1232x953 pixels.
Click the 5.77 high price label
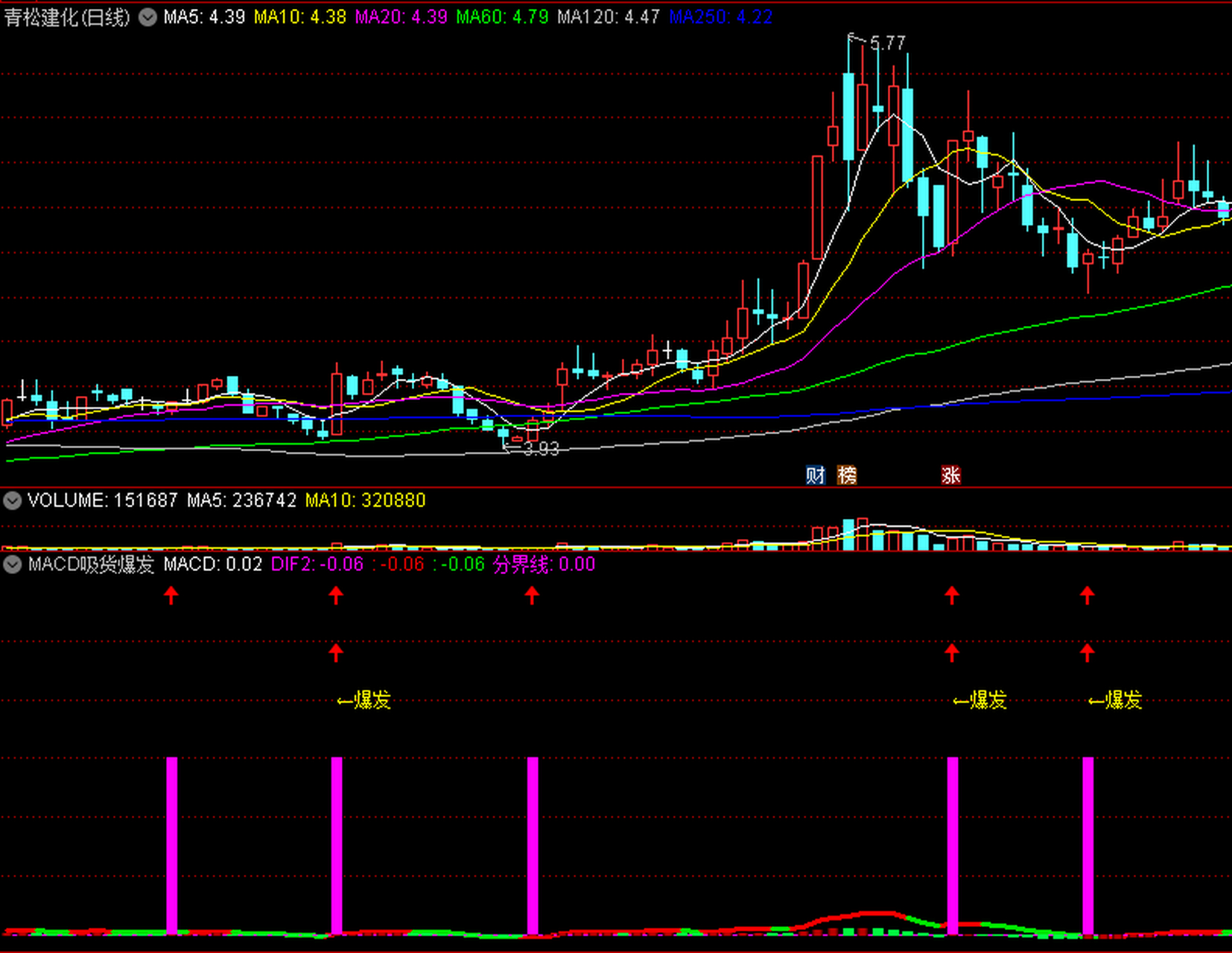[887, 43]
